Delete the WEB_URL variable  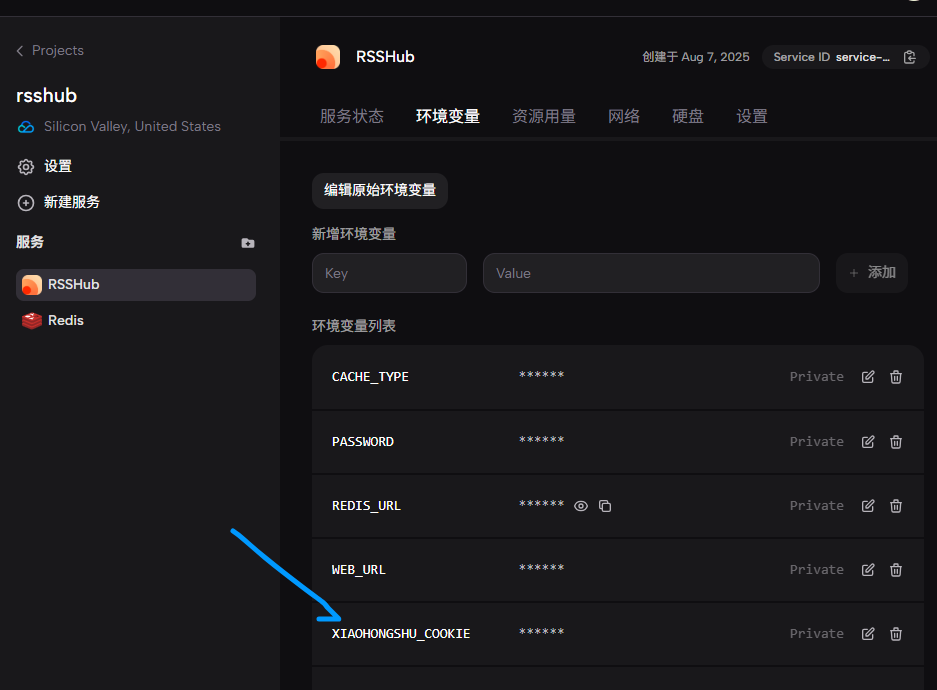pos(896,570)
